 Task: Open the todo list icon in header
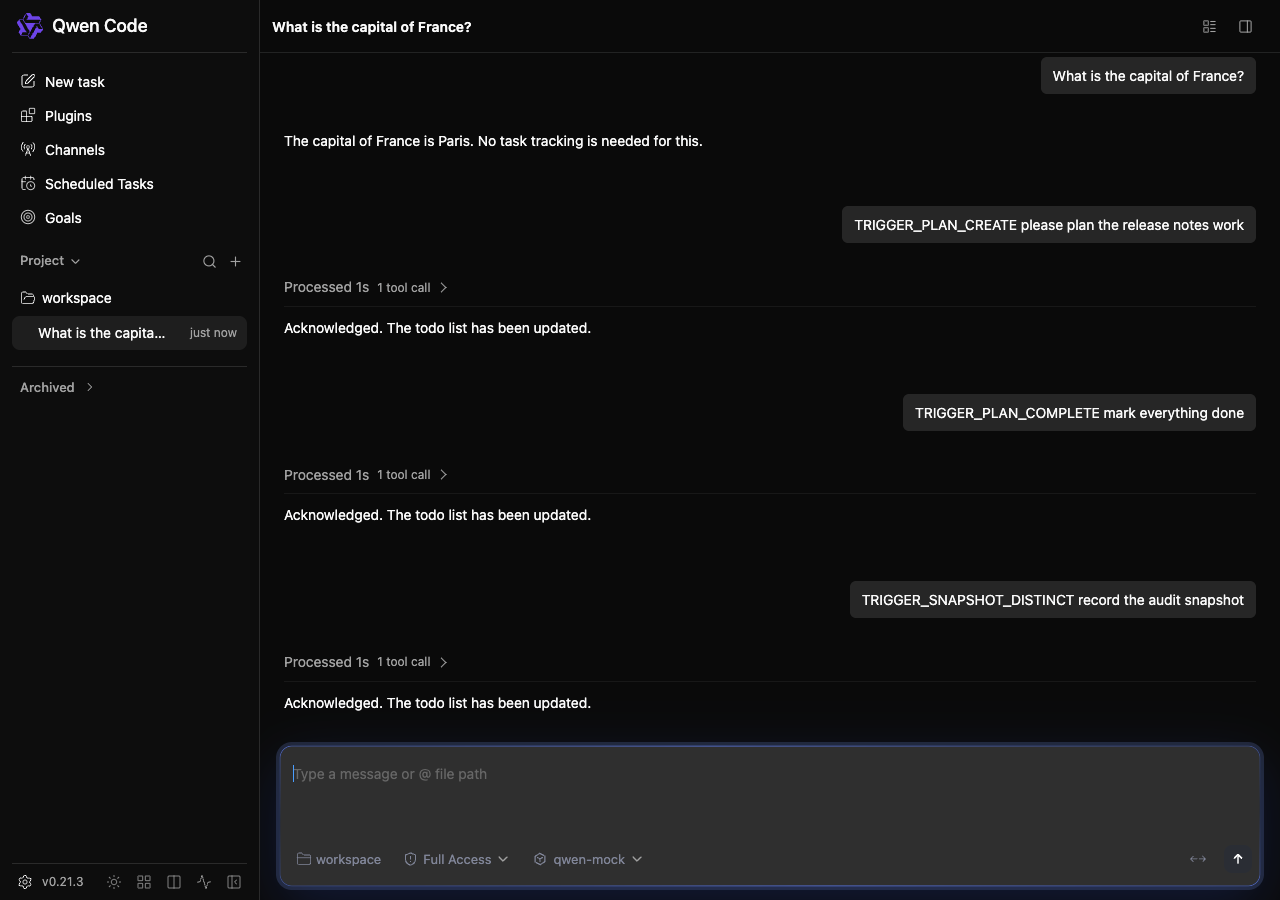point(1209,27)
